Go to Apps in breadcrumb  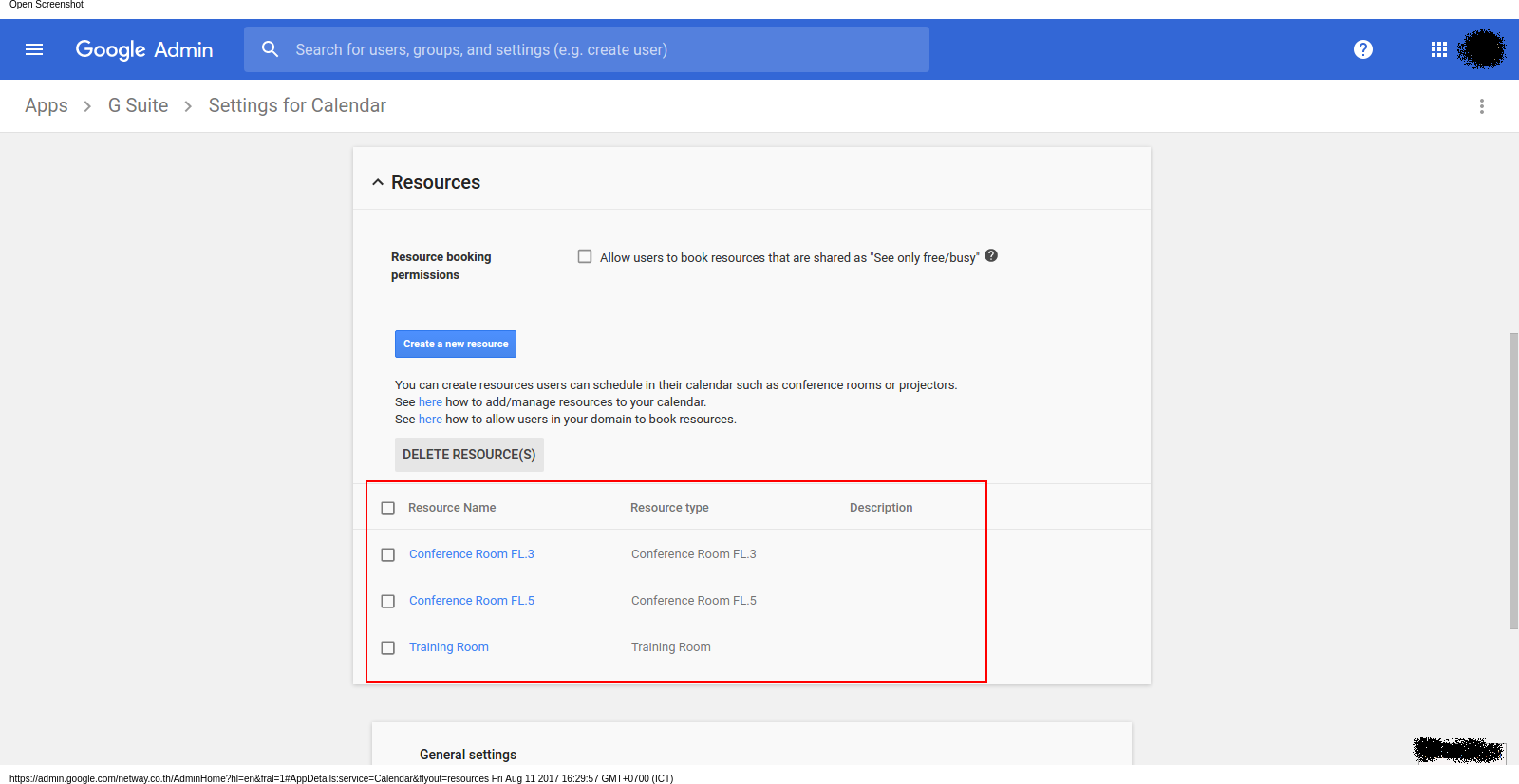click(x=47, y=106)
